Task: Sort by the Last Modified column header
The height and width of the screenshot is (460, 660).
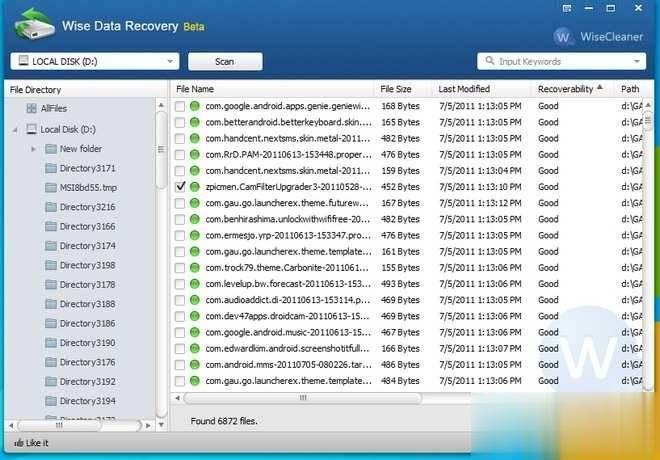Action: pos(464,89)
